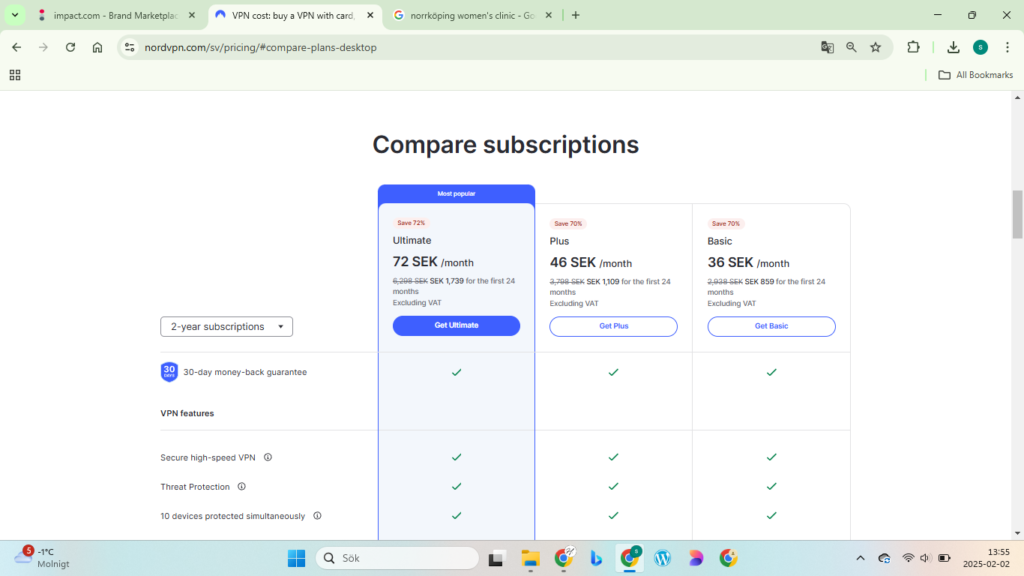Go back to the previous page
The height and width of the screenshot is (576, 1024).
pyautogui.click(x=16, y=47)
